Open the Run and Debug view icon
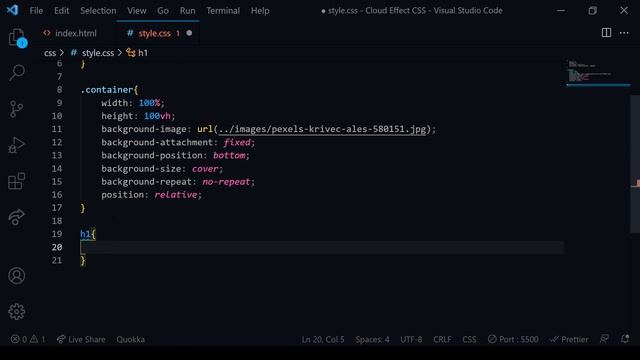Screen dimensions: 640x360 [17, 145]
